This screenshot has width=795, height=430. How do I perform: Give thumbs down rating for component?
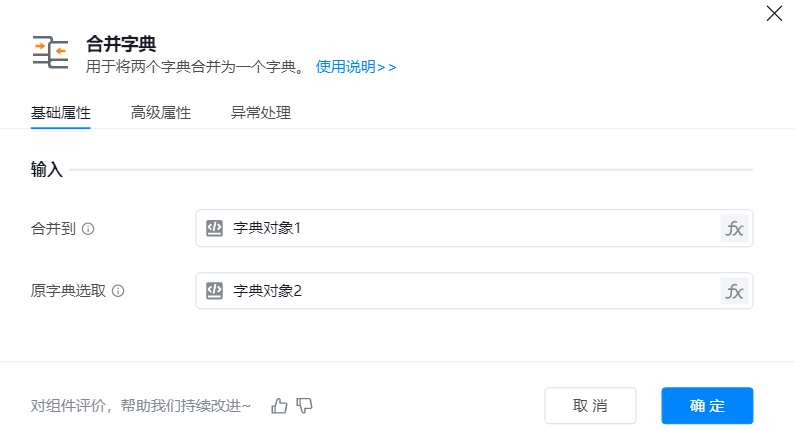(305, 405)
